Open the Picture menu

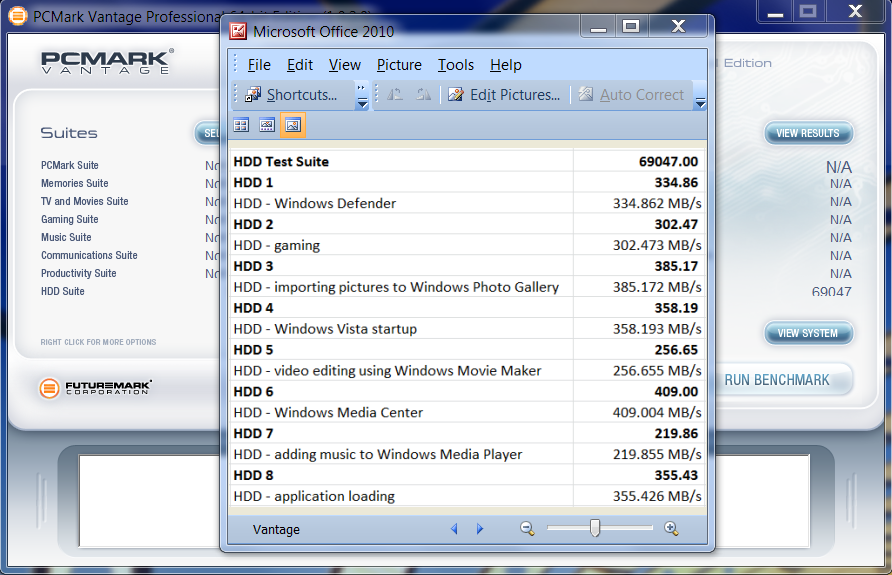click(x=399, y=65)
